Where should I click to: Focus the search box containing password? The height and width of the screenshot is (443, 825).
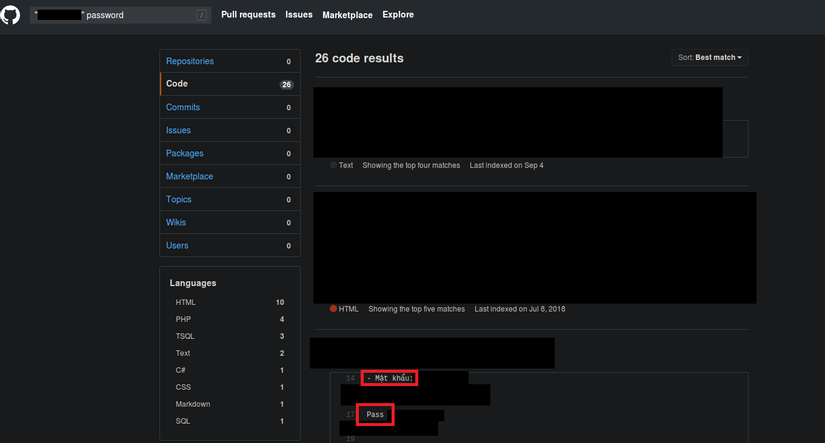click(x=120, y=15)
